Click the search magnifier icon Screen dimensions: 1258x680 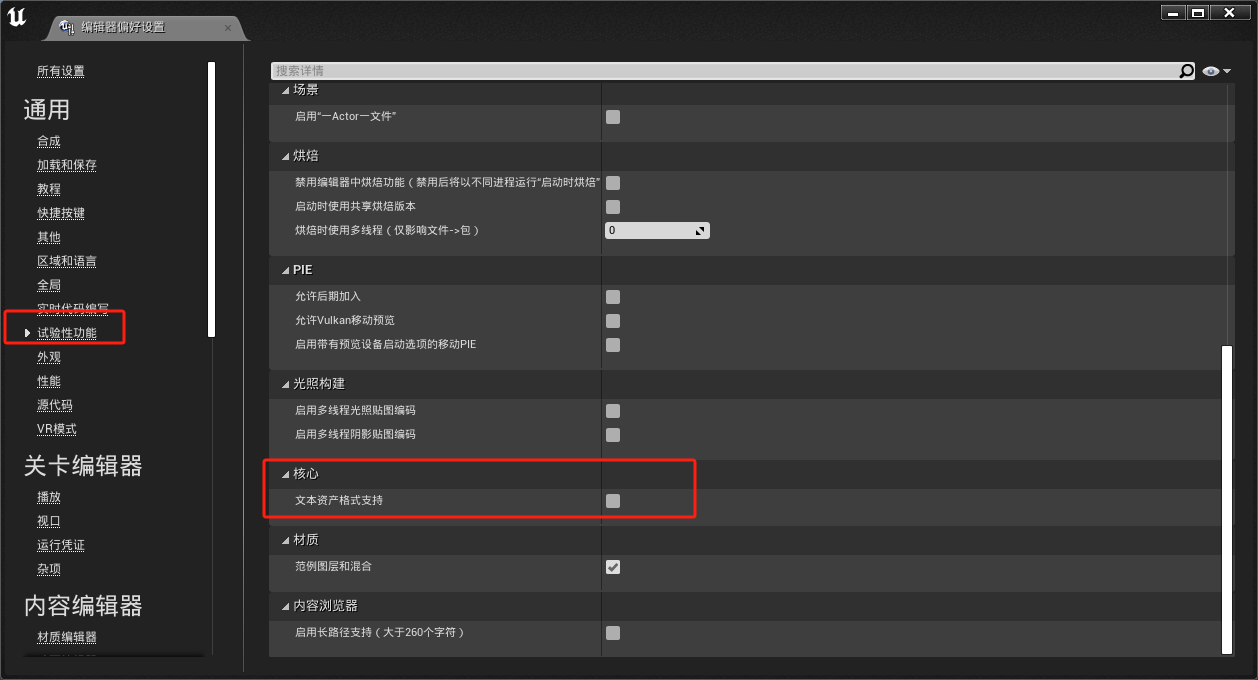click(x=1186, y=71)
